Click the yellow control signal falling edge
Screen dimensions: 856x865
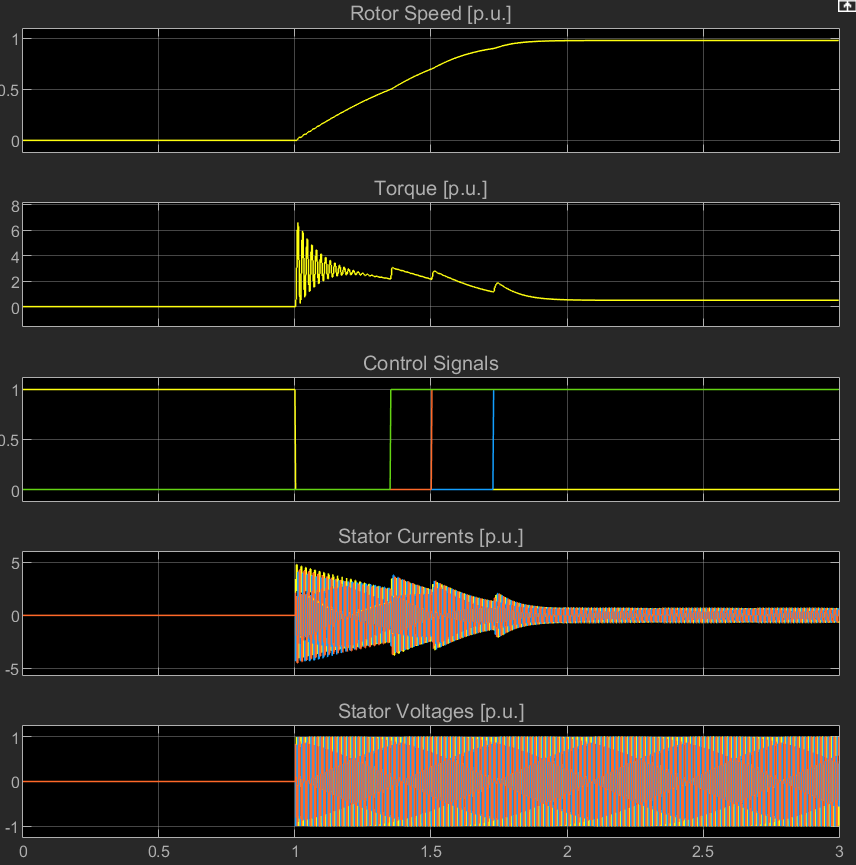tap(295, 440)
